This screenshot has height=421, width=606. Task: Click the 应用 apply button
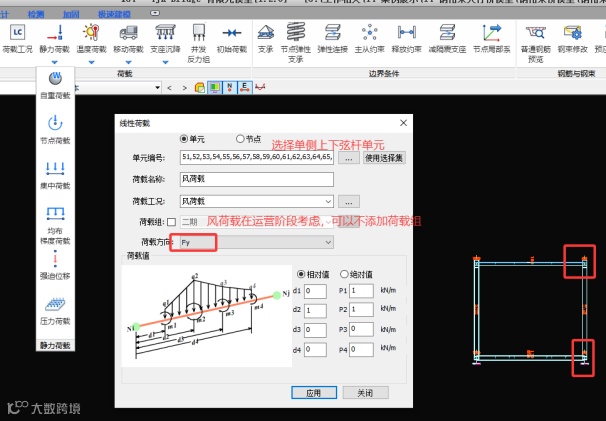tap(314, 393)
